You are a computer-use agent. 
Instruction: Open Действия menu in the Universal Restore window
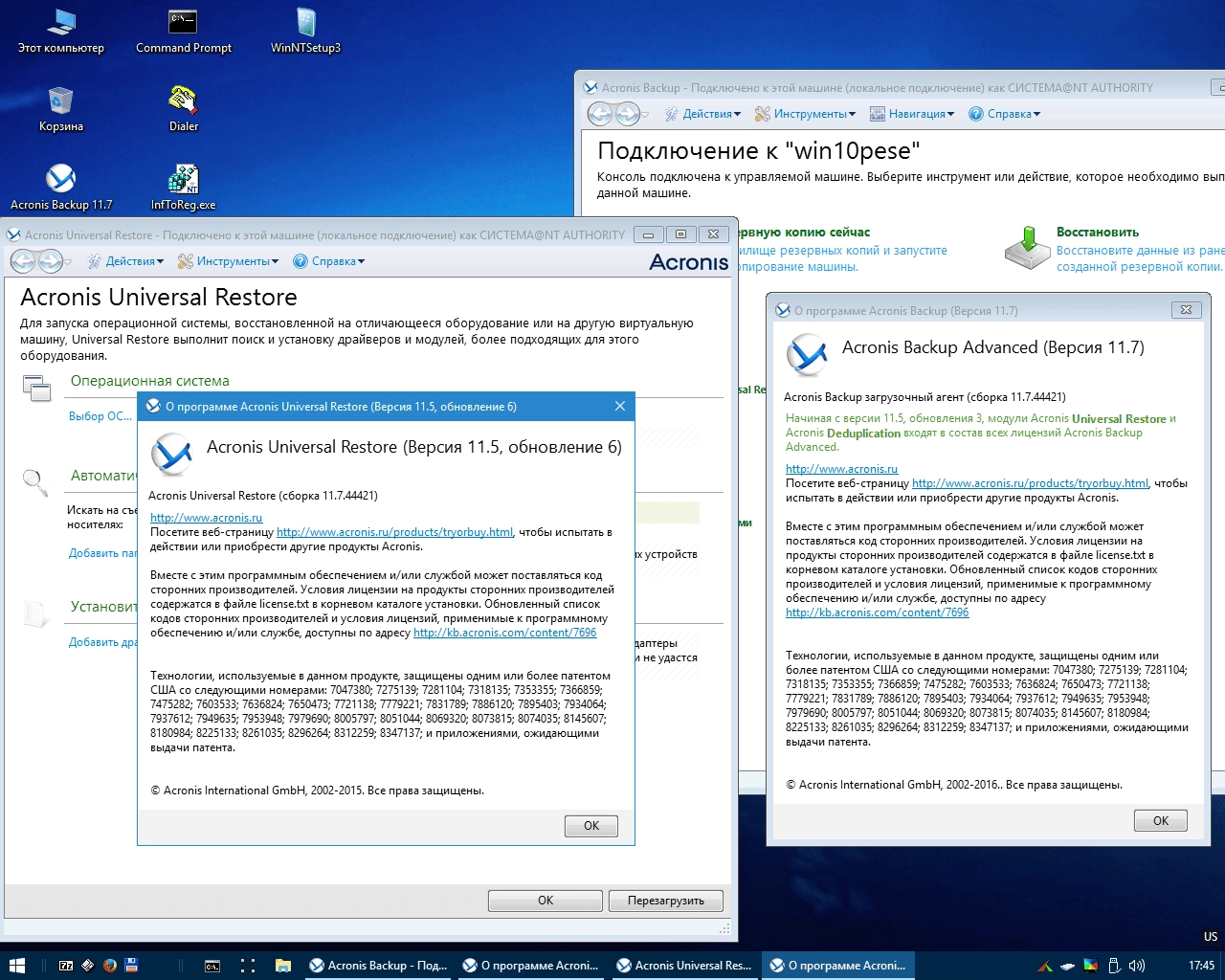[125, 261]
